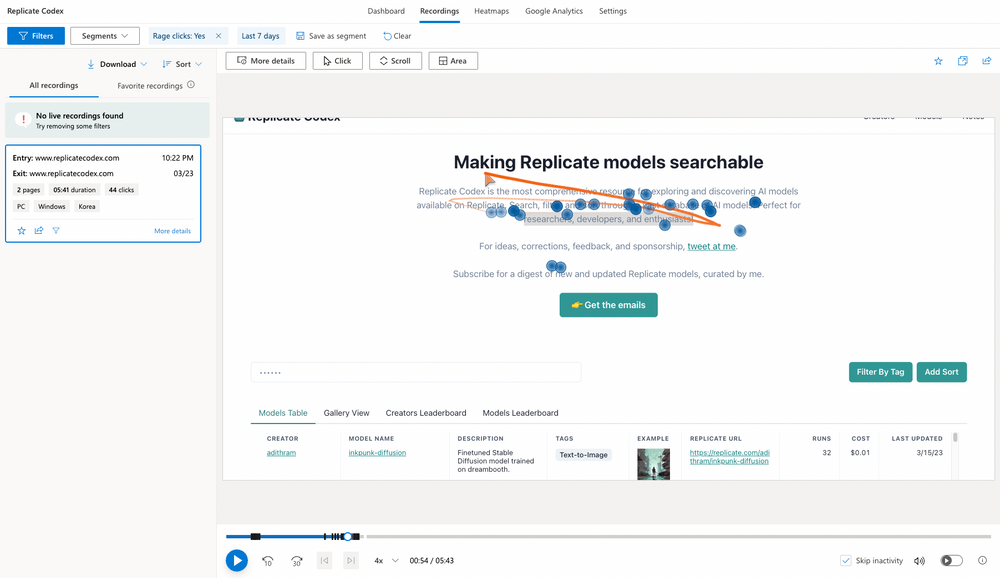1000x578 pixels.
Task: Select the Scroll heatmap button
Action: point(395,61)
